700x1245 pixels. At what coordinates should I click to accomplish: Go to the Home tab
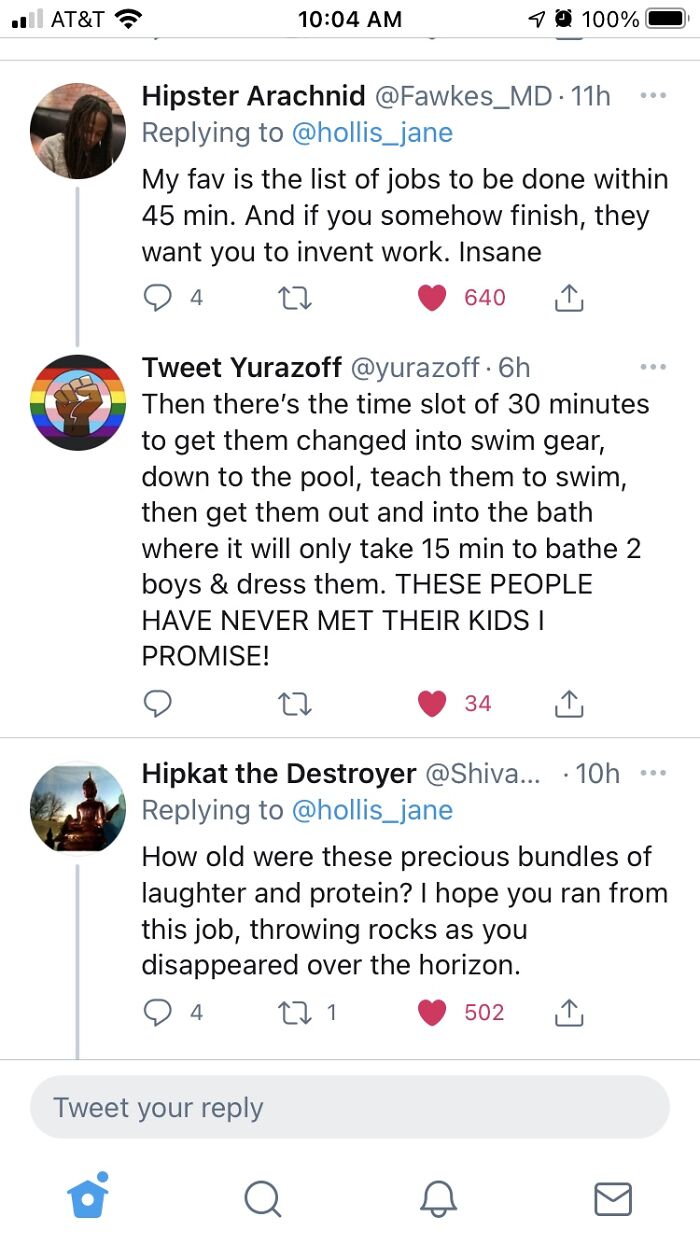point(87,1197)
